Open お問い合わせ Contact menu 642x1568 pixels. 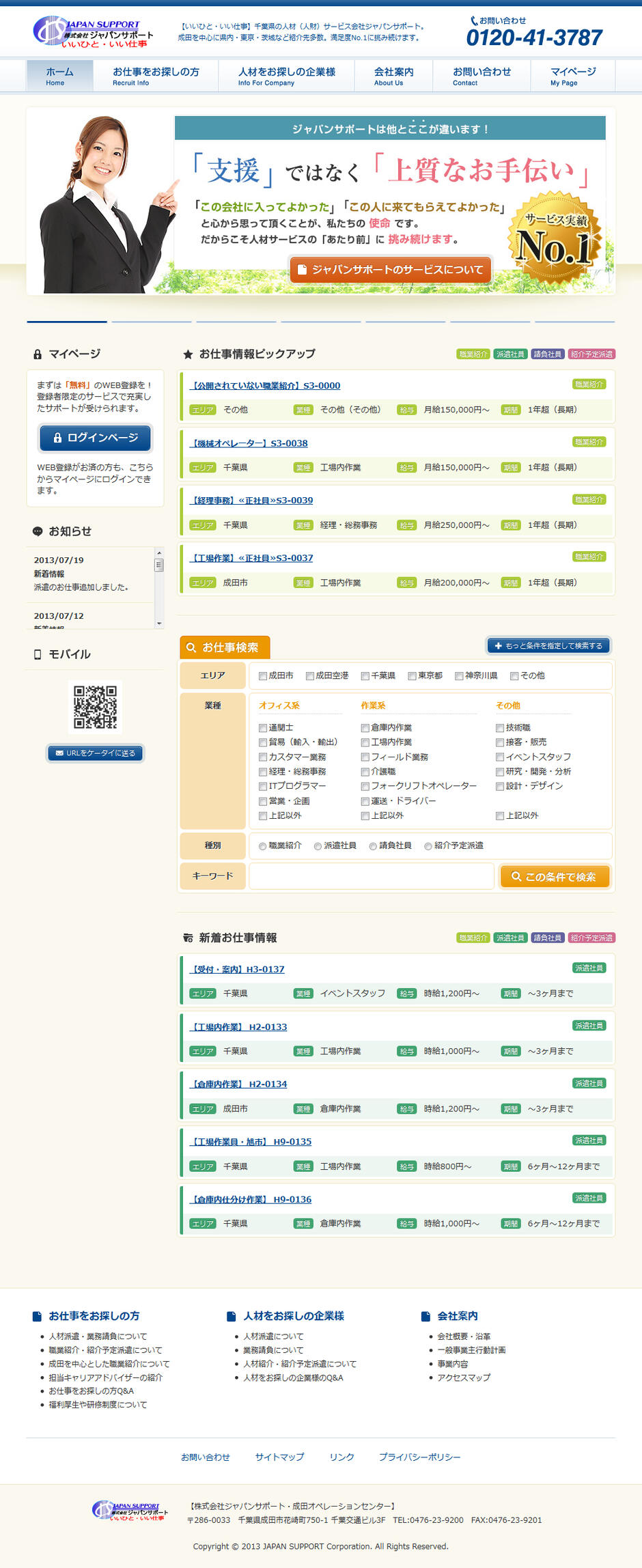tap(482, 76)
